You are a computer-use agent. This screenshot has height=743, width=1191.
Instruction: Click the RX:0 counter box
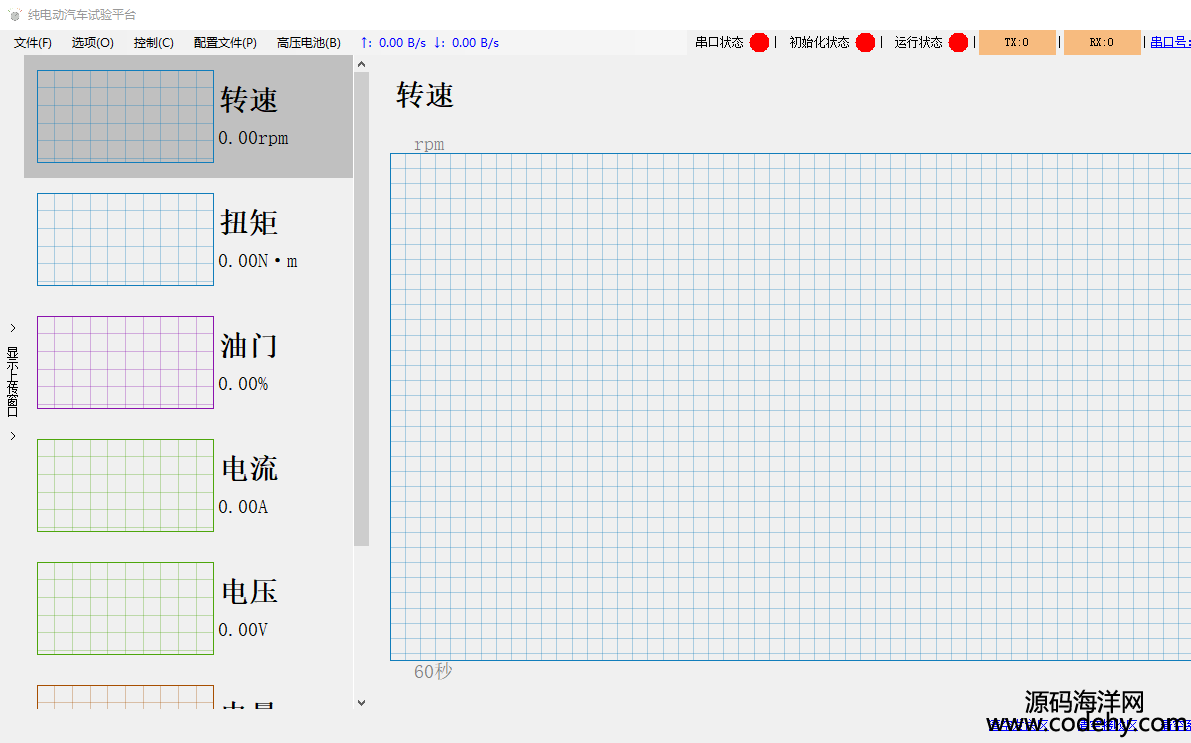1102,43
